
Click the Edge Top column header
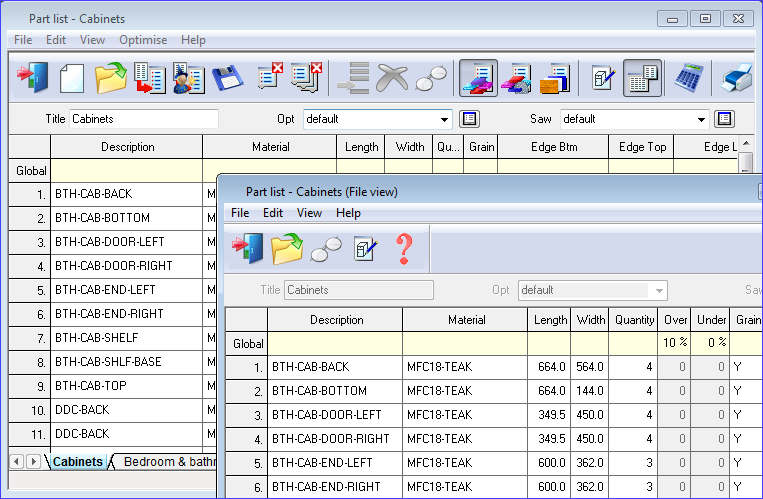pyautogui.click(x=642, y=147)
